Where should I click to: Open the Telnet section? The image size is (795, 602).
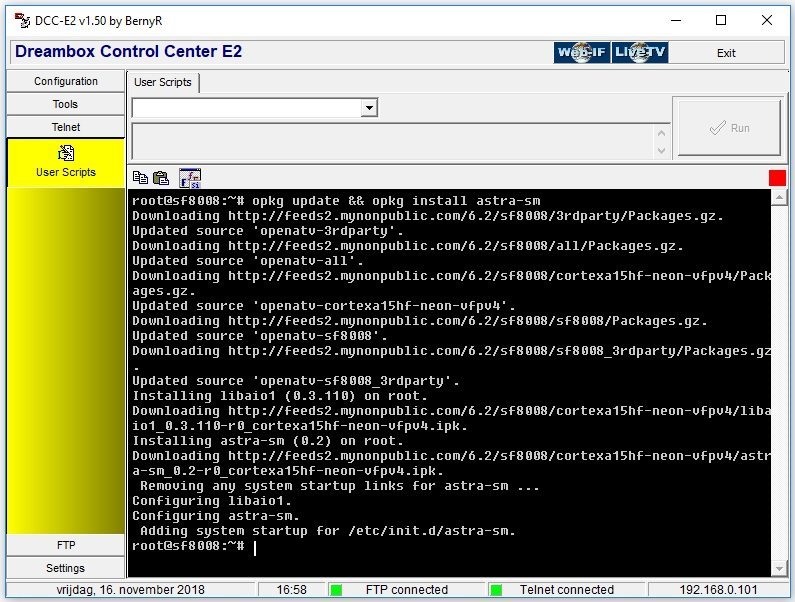[x=66, y=127]
